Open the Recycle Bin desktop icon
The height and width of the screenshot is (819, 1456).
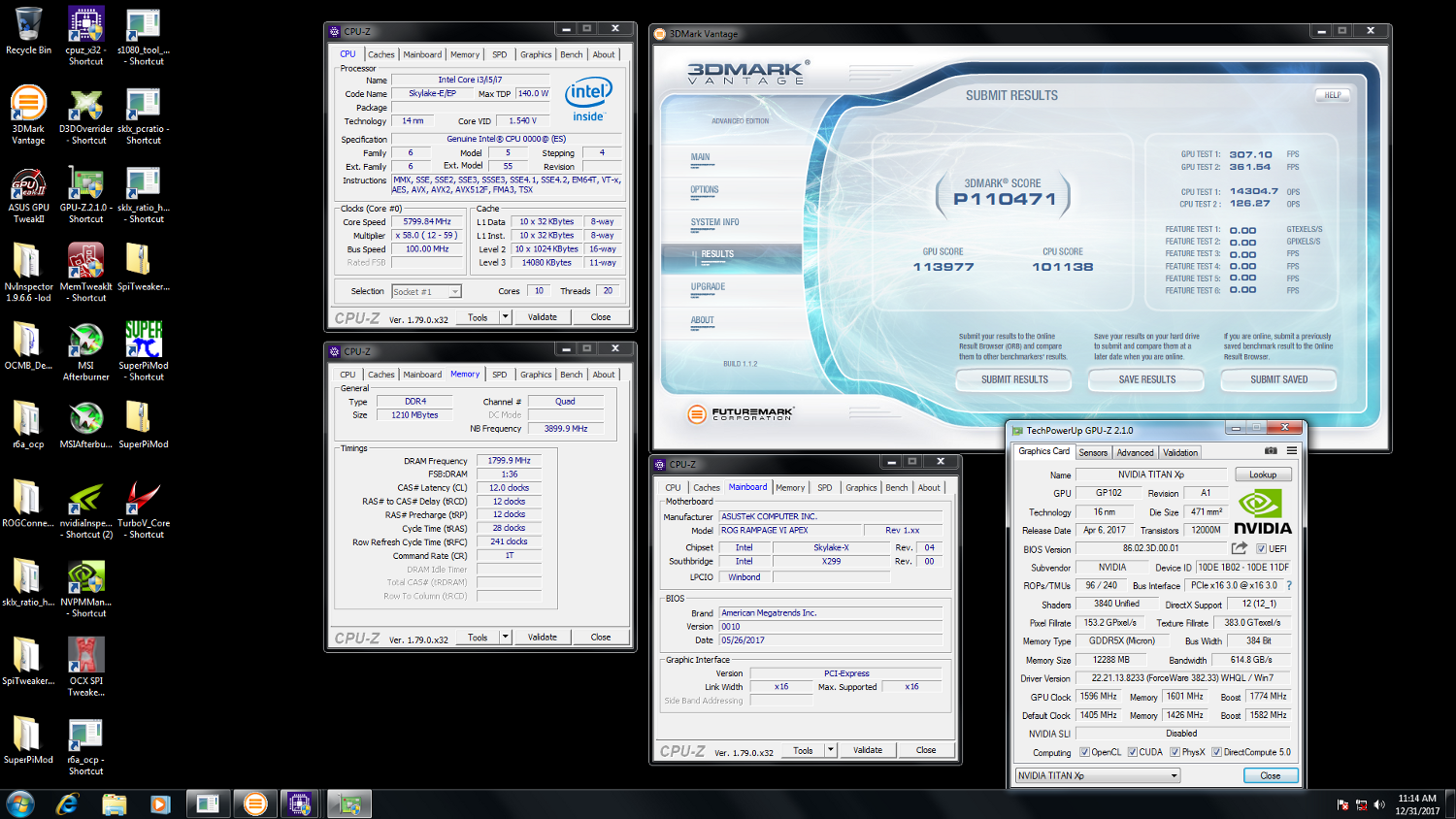point(28,31)
